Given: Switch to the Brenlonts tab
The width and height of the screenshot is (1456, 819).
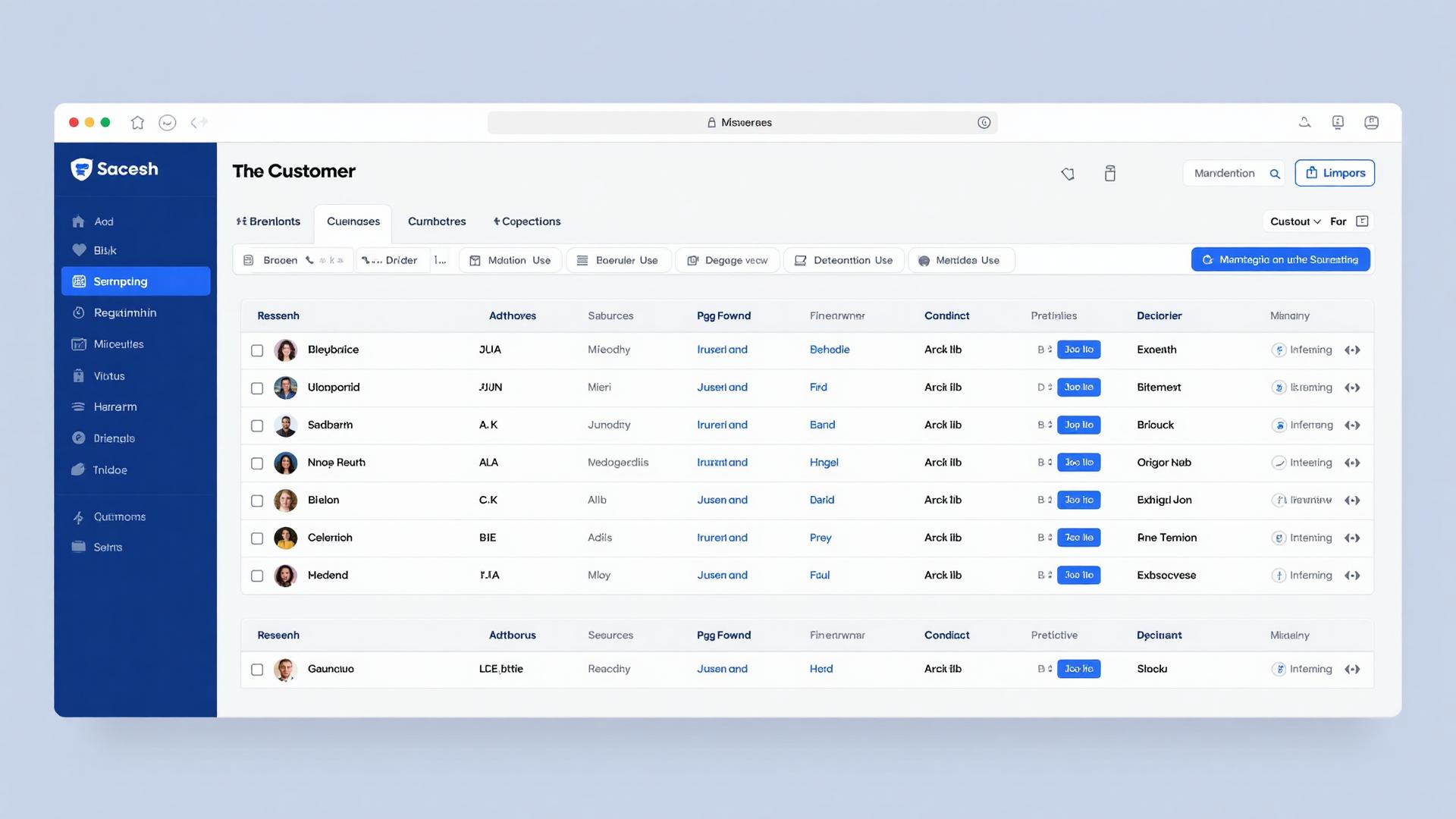Looking at the screenshot, I should [268, 221].
